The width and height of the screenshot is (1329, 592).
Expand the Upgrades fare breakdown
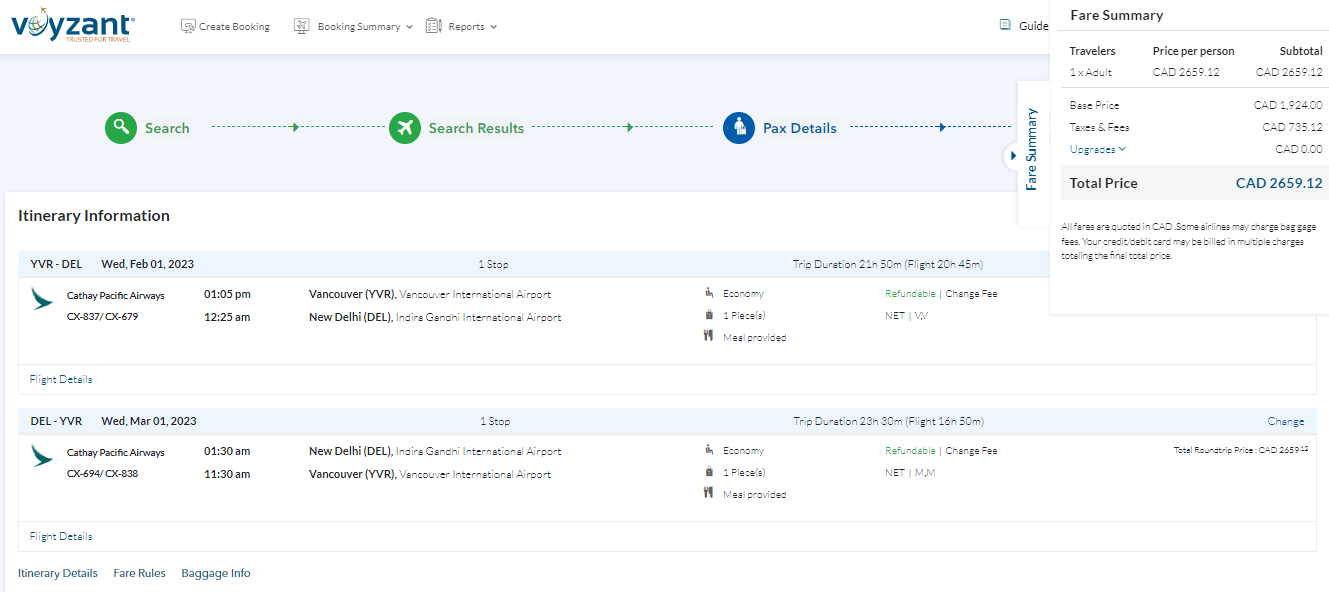pos(1097,149)
